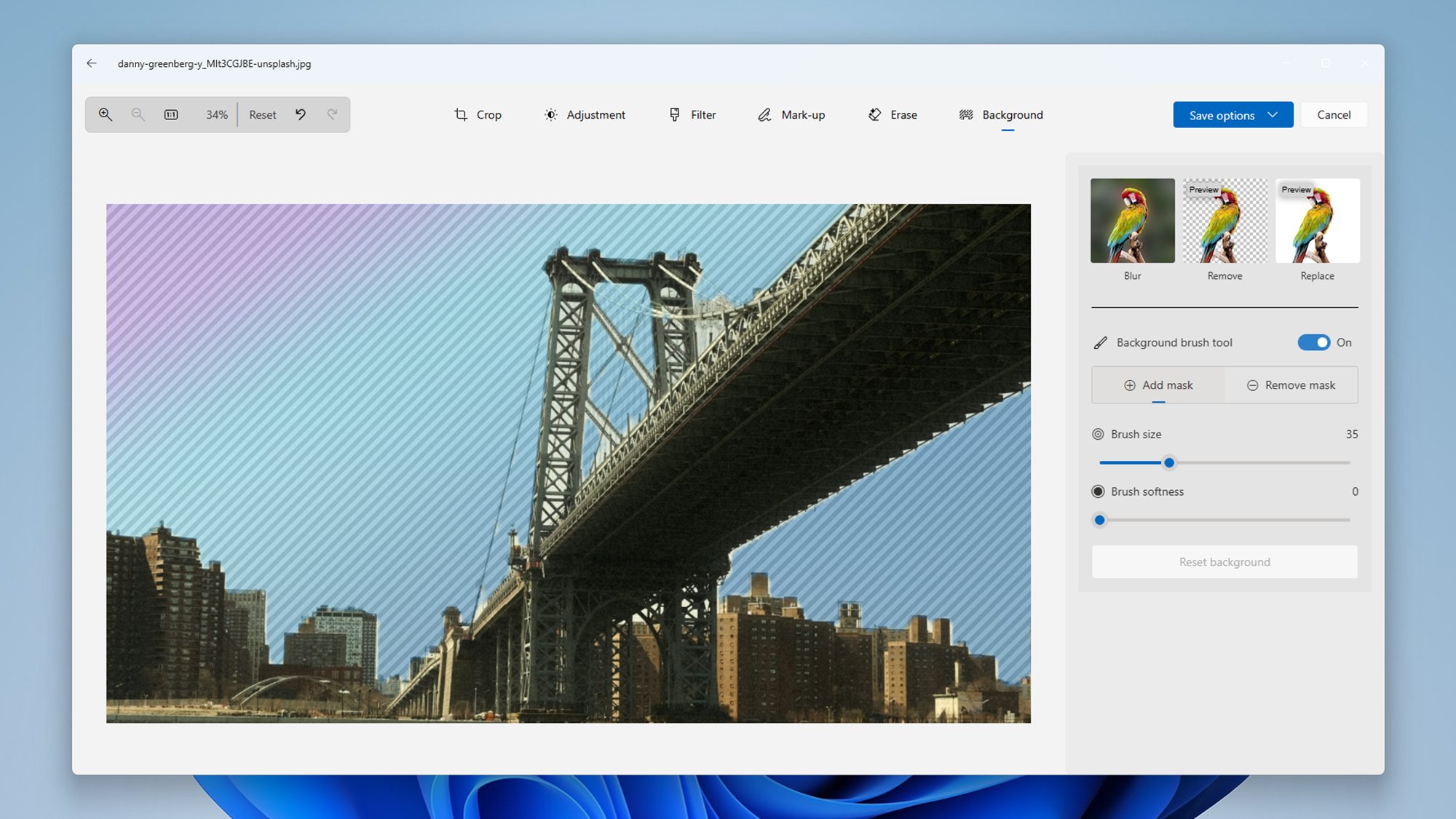Viewport: 1456px width, 819px height.
Task: Click the zoom in magnifier icon
Action: [106, 114]
